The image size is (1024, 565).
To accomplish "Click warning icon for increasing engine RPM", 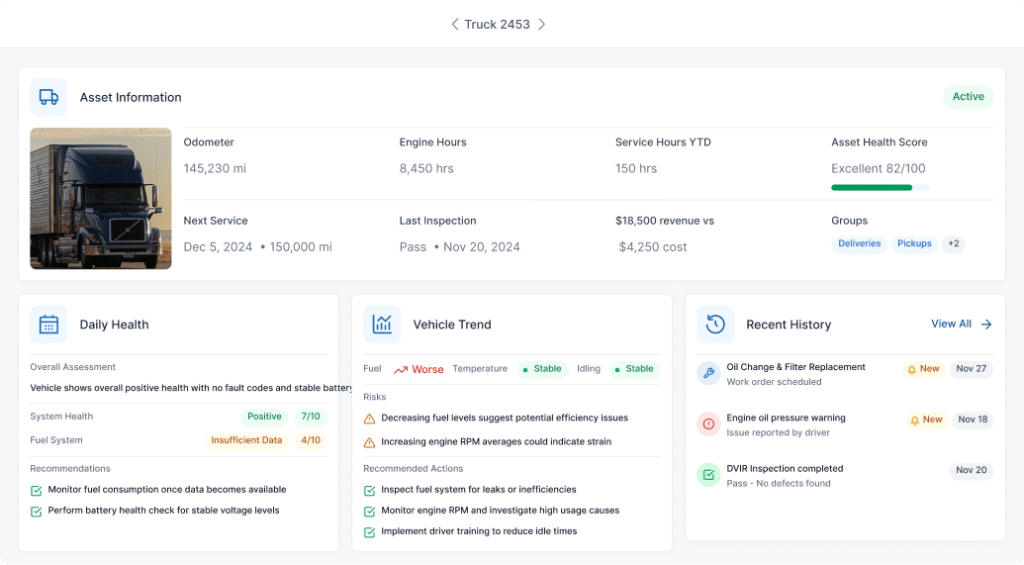I will pyautogui.click(x=369, y=443).
